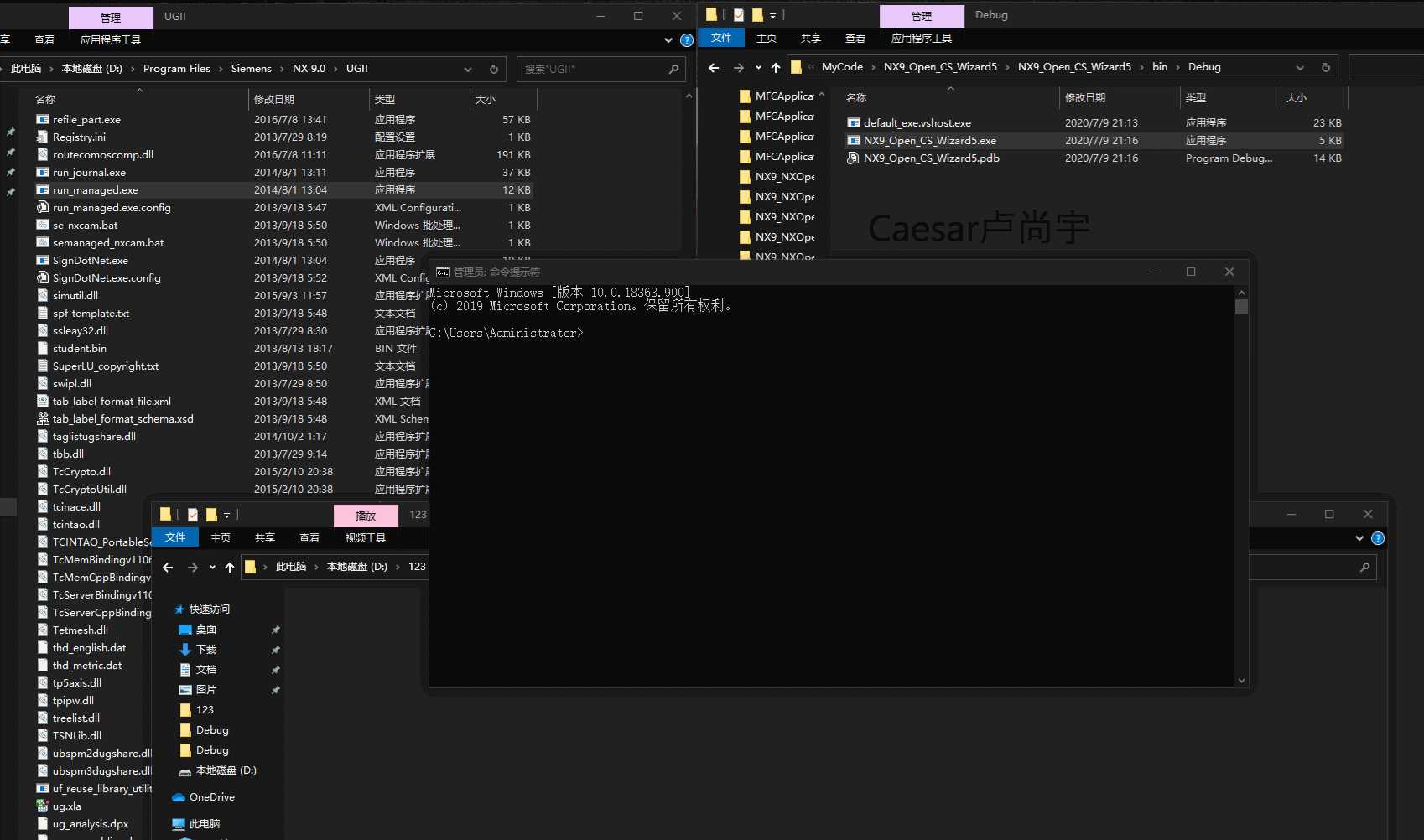Viewport: 1424px width, 840px height.
Task: Sort by 修改日期 column in UGII list
Action: point(274,99)
